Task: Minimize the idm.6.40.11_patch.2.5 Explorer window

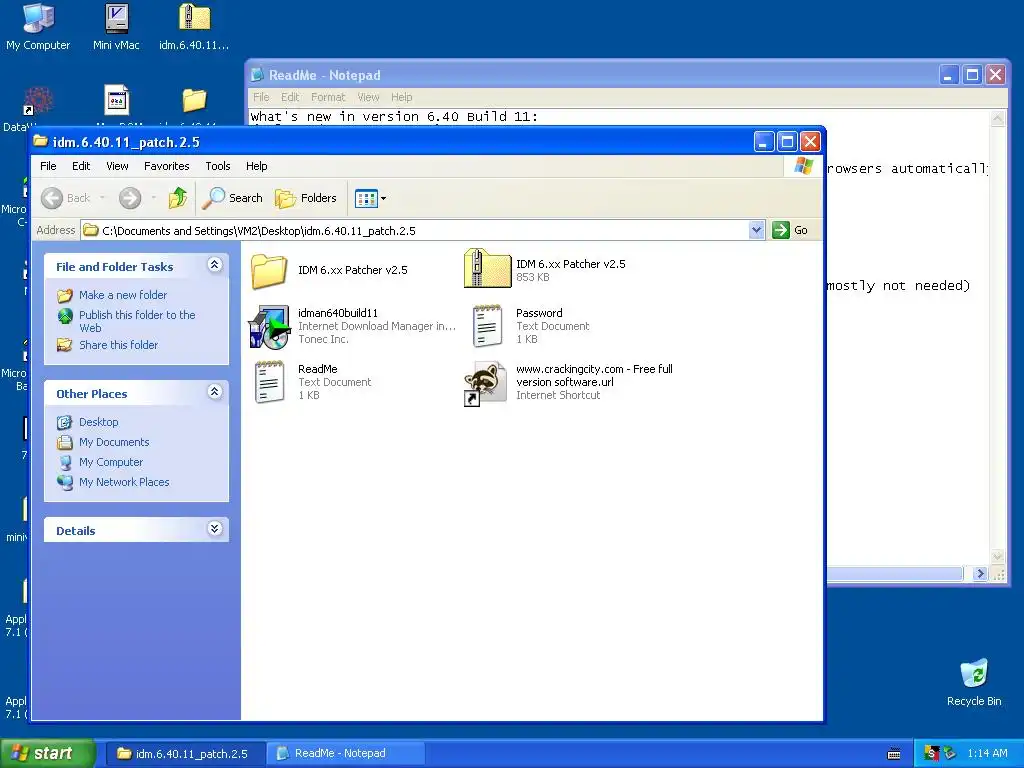Action: [x=764, y=142]
